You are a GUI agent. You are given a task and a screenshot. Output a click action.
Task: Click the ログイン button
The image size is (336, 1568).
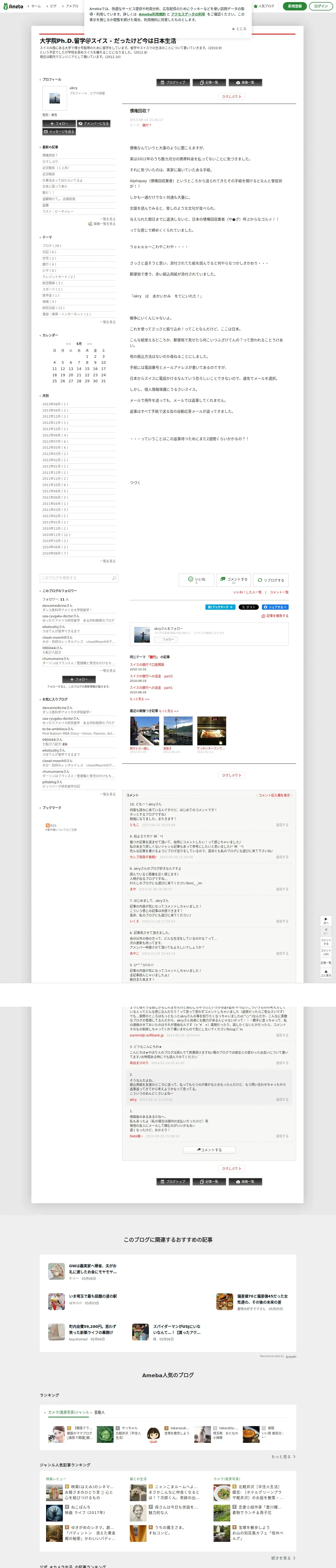pyautogui.click(x=321, y=6)
